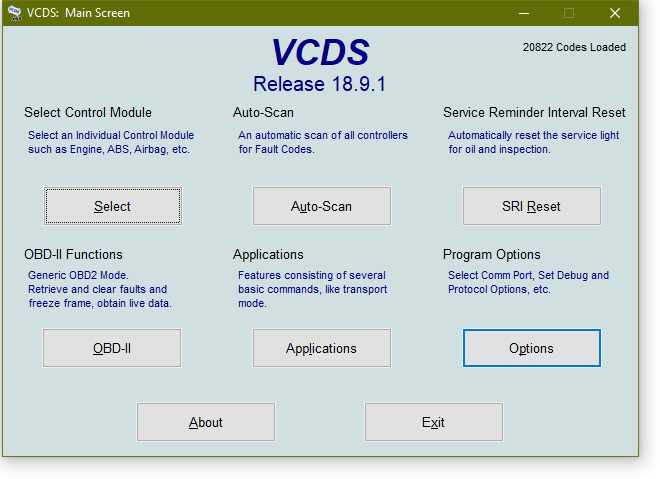660x479 pixels.
Task: Start an Auto-Scan of all controllers
Action: point(322,206)
